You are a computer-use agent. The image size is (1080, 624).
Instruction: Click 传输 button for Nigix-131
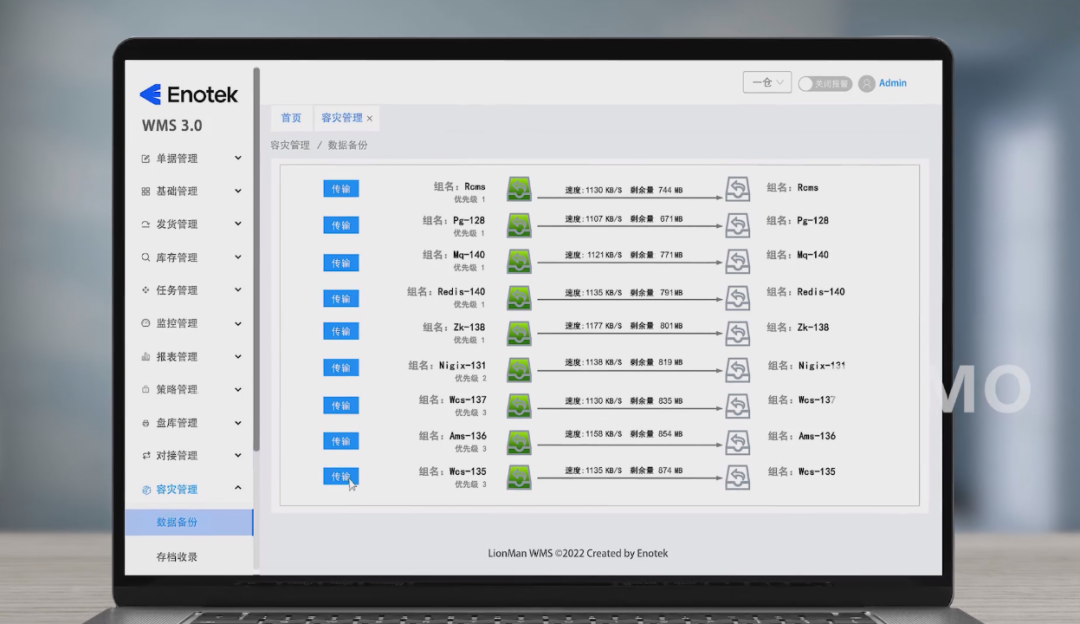pyautogui.click(x=341, y=368)
